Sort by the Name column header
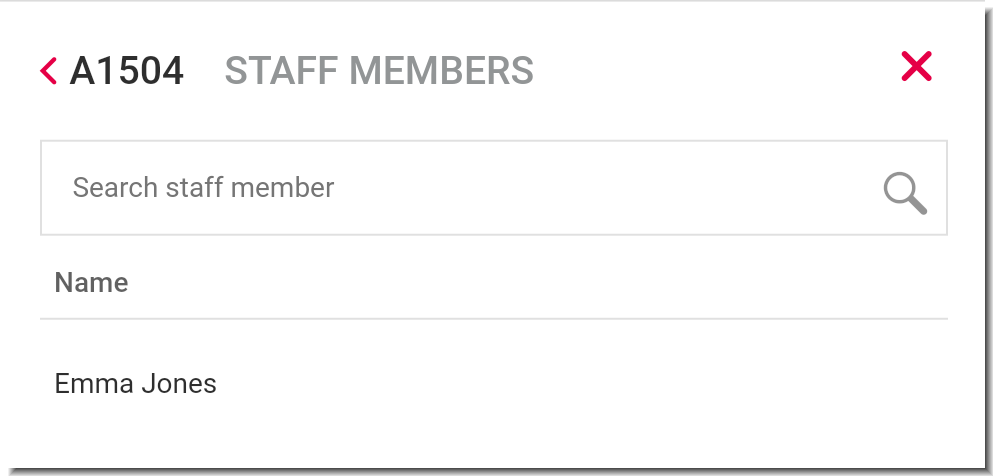Screen dimensions: 993x476 (x=91, y=282)
